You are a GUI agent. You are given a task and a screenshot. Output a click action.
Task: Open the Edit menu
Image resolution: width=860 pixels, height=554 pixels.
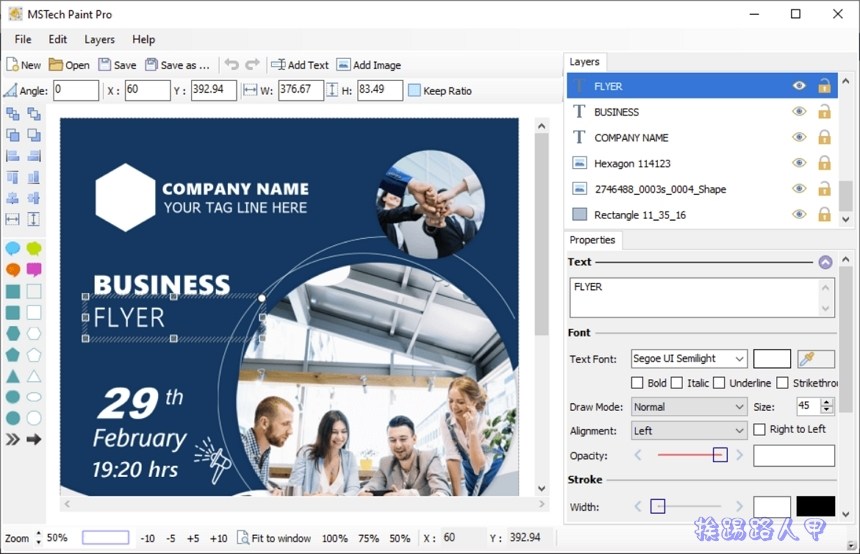[58, 40]
